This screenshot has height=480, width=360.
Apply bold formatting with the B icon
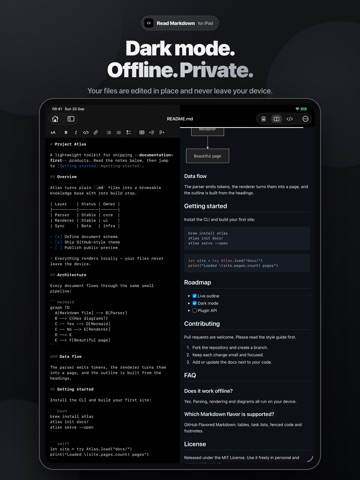coord(66,133)
